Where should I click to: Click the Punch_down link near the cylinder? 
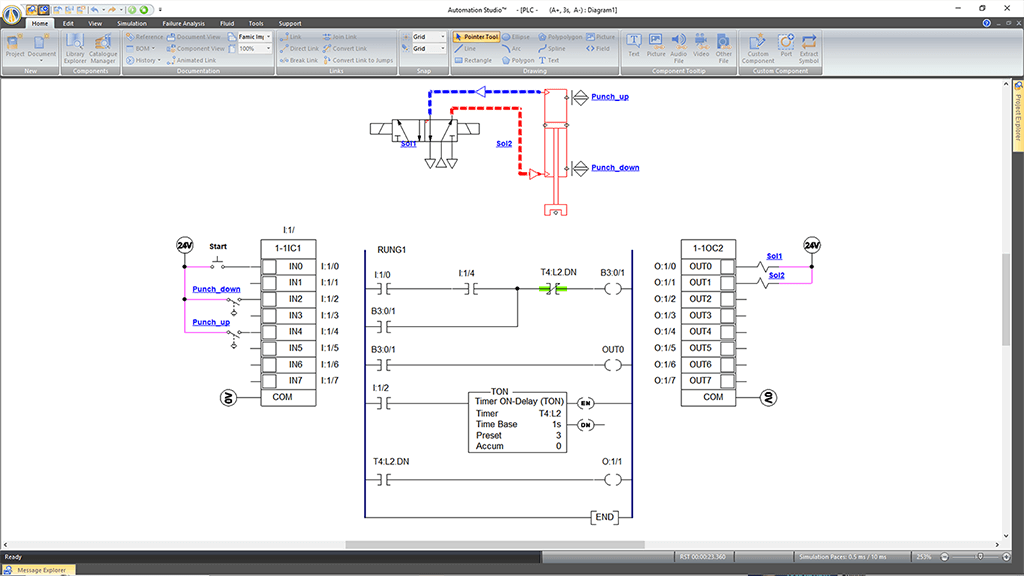[x=615, y=168]
